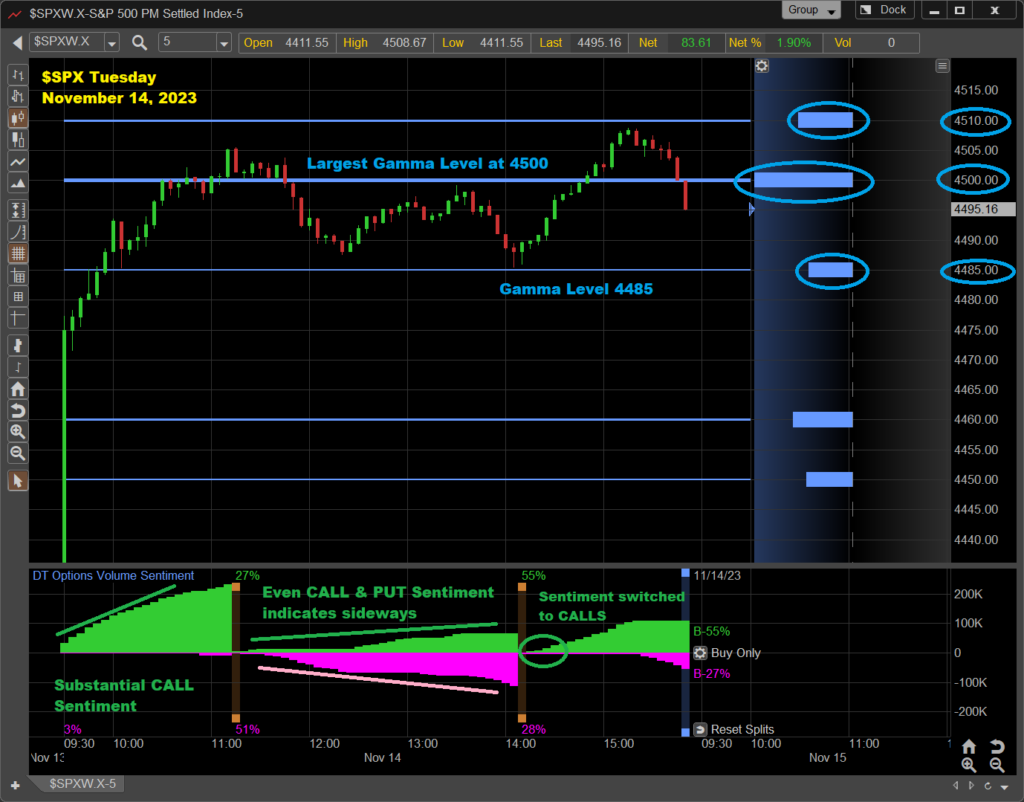Click the 4500 gamma level bar
Screen dimensions: 1024x802
coord(803,180)
